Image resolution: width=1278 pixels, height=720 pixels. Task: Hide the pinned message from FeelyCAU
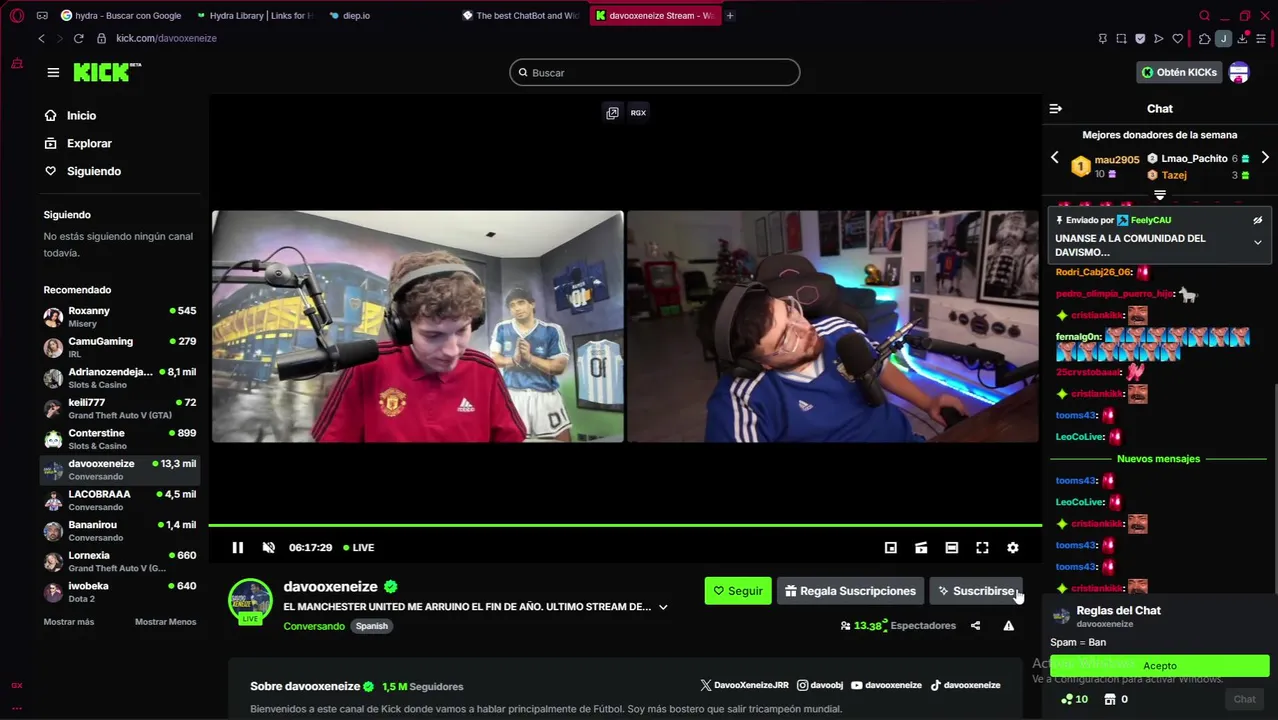pyautogui.click(x=1258, y=220)
